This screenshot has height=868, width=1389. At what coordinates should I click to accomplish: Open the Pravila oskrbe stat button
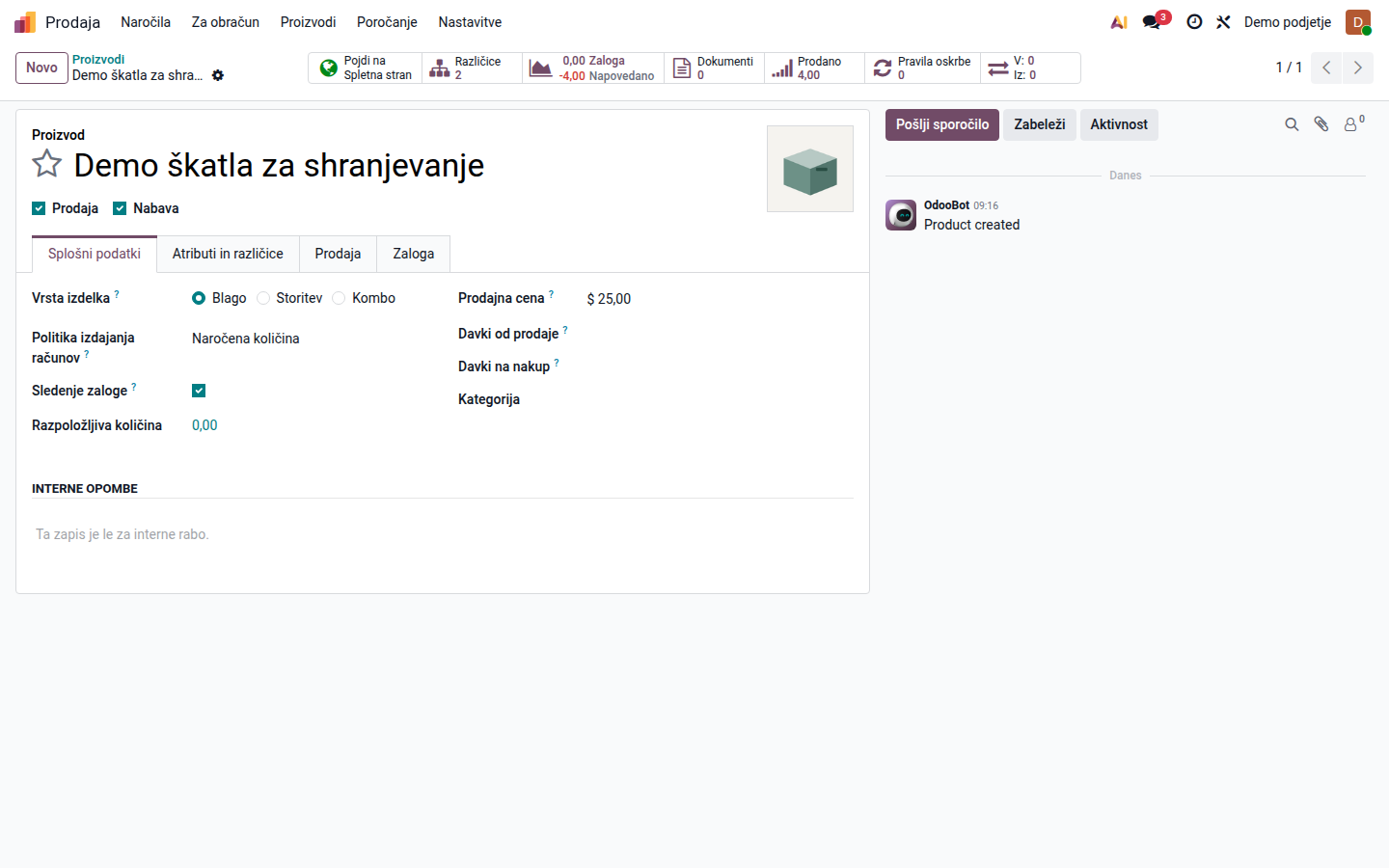coord(923,68)
